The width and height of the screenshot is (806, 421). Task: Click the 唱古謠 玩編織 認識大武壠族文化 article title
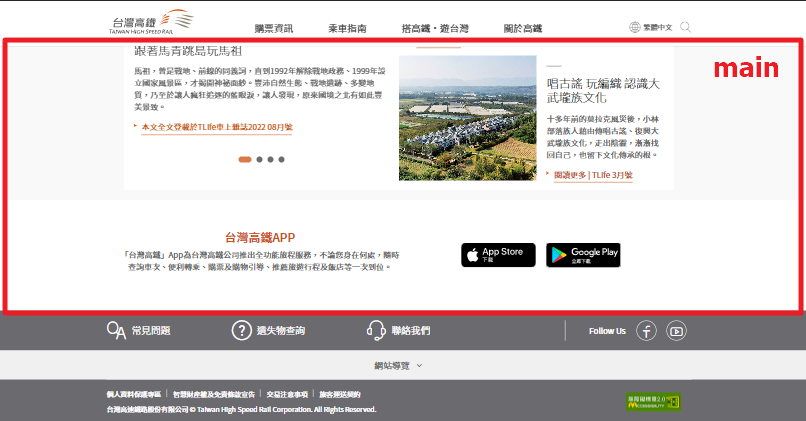603,91
